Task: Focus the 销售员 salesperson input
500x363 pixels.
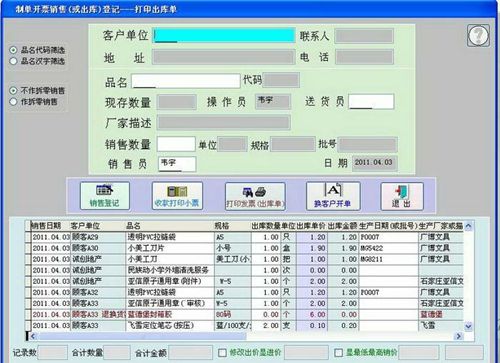Action: (x=177, y=164)
